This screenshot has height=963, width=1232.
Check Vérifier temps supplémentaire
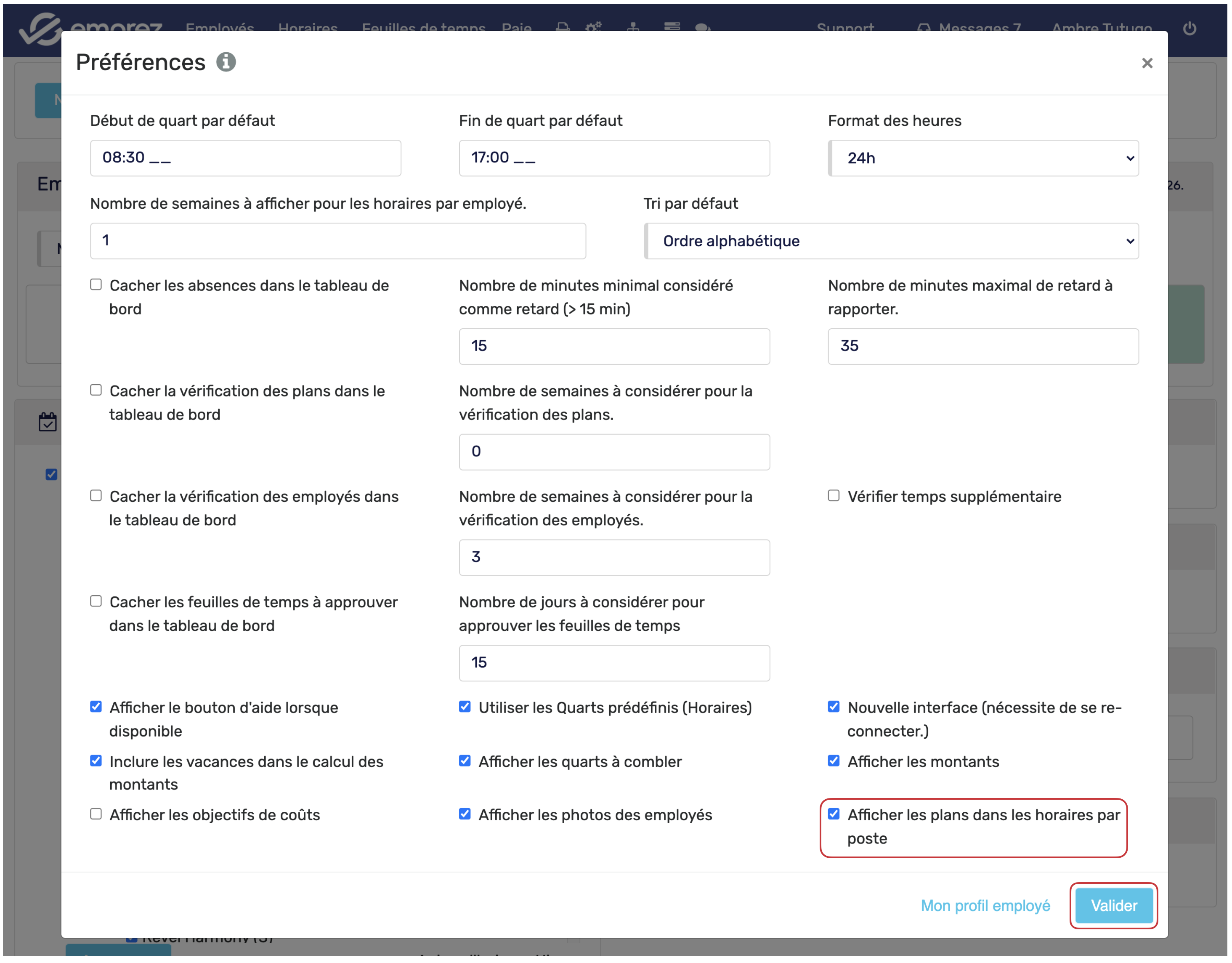(833, 496)
